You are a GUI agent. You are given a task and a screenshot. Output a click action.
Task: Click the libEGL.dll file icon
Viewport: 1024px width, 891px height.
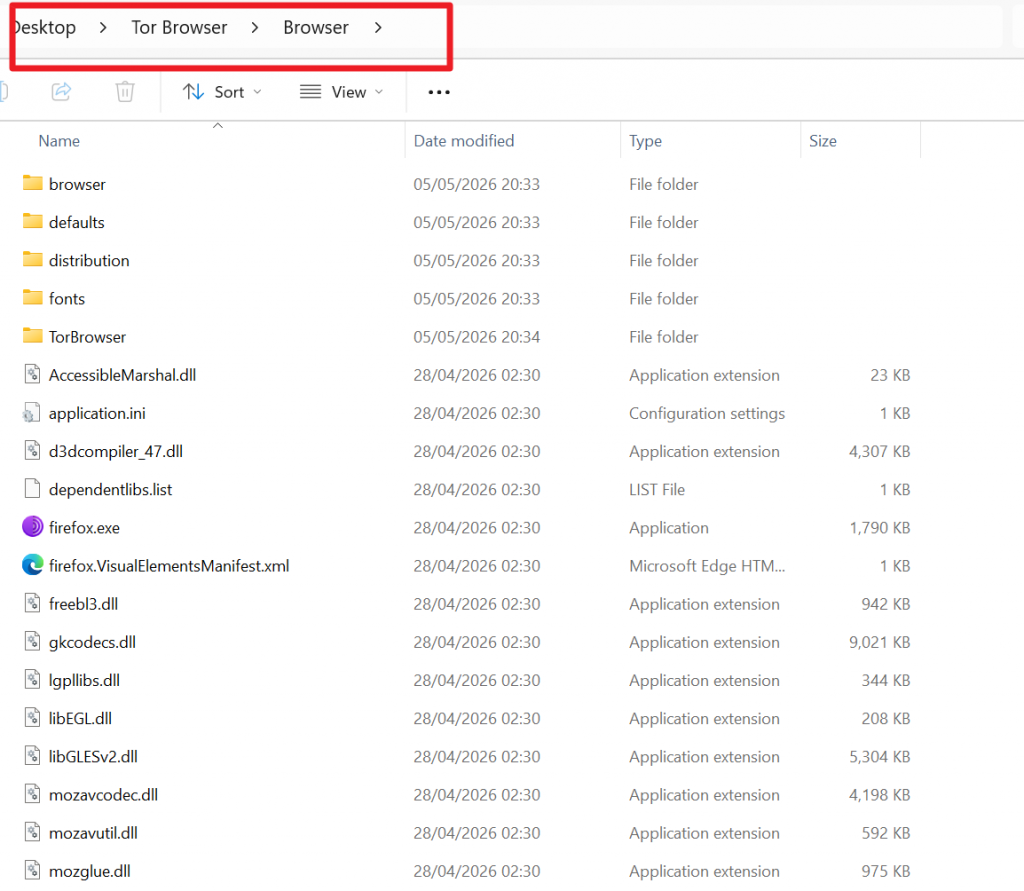click(33, 718)
